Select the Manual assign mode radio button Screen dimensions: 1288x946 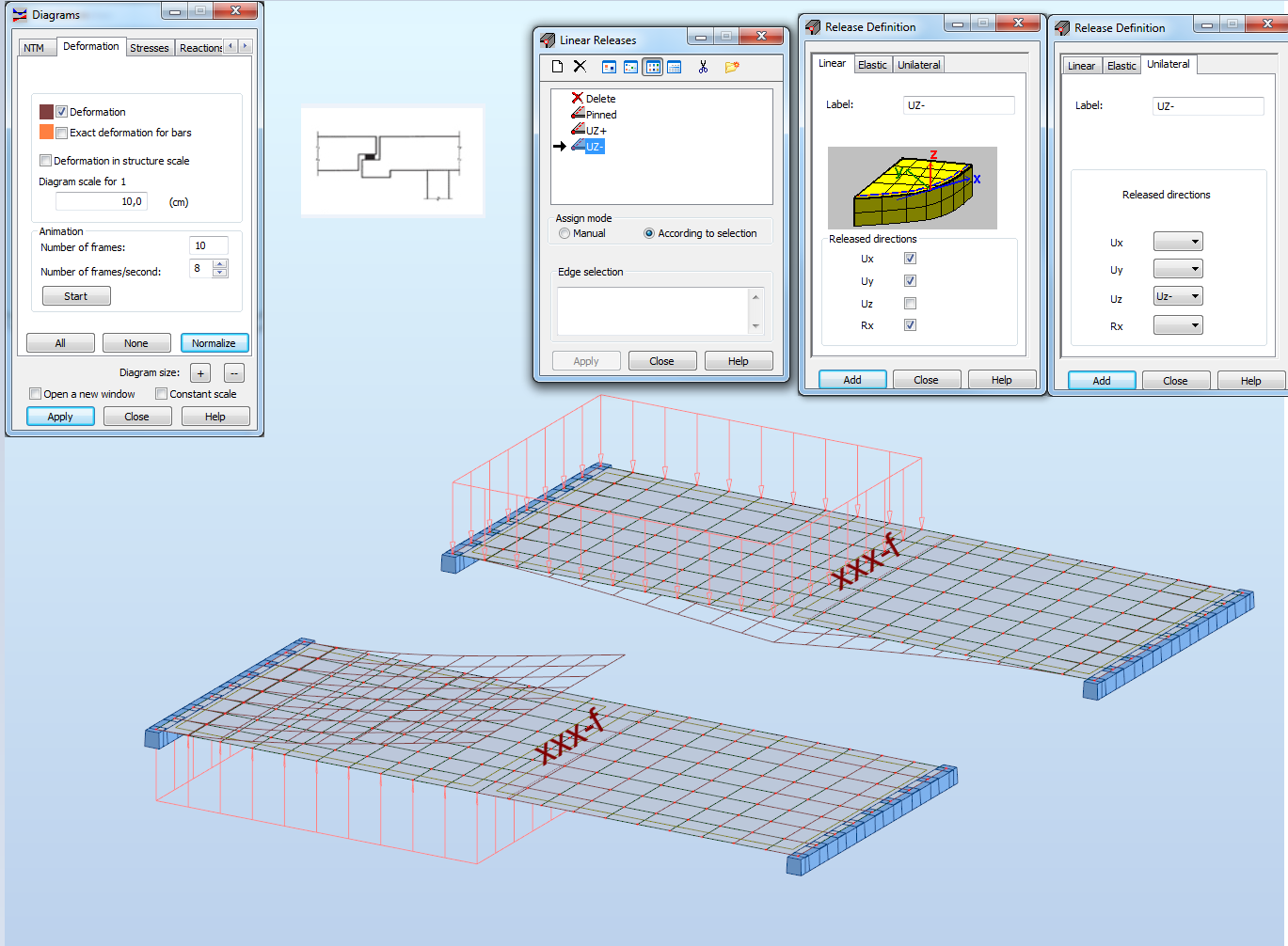point(564,233)
